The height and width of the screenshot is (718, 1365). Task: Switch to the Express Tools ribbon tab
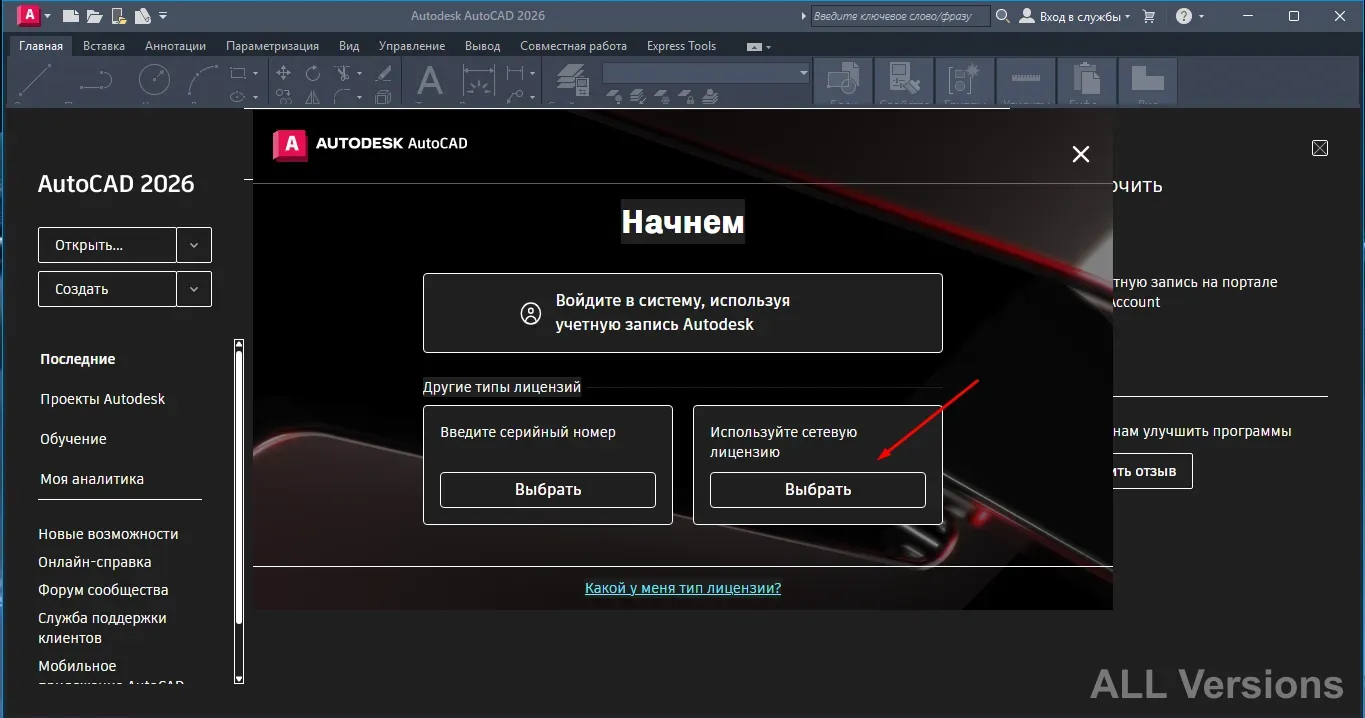tap(682, 46)
